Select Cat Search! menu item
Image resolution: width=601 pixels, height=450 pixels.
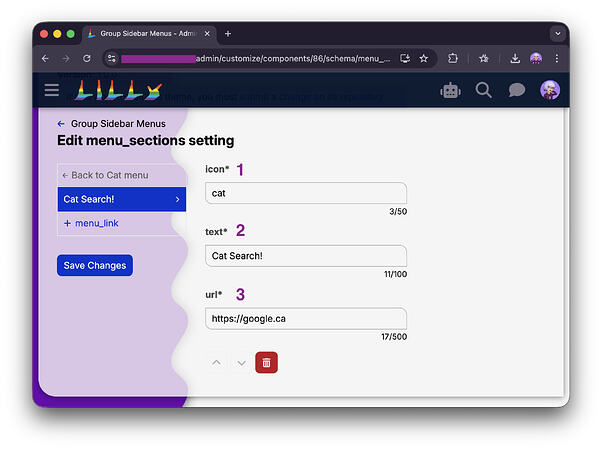click(122, 199)
